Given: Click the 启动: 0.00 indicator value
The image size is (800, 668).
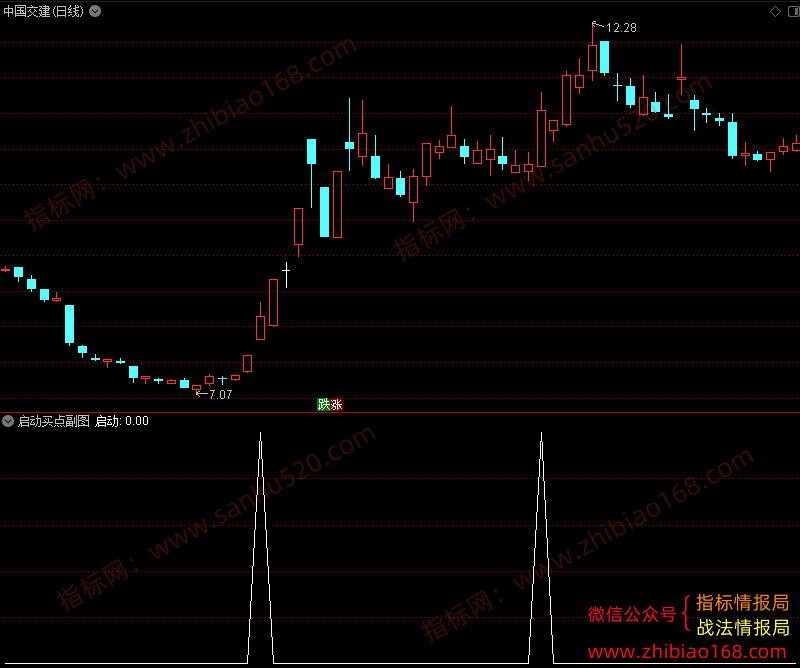Looking at the screenshot, I should (121, 421).
